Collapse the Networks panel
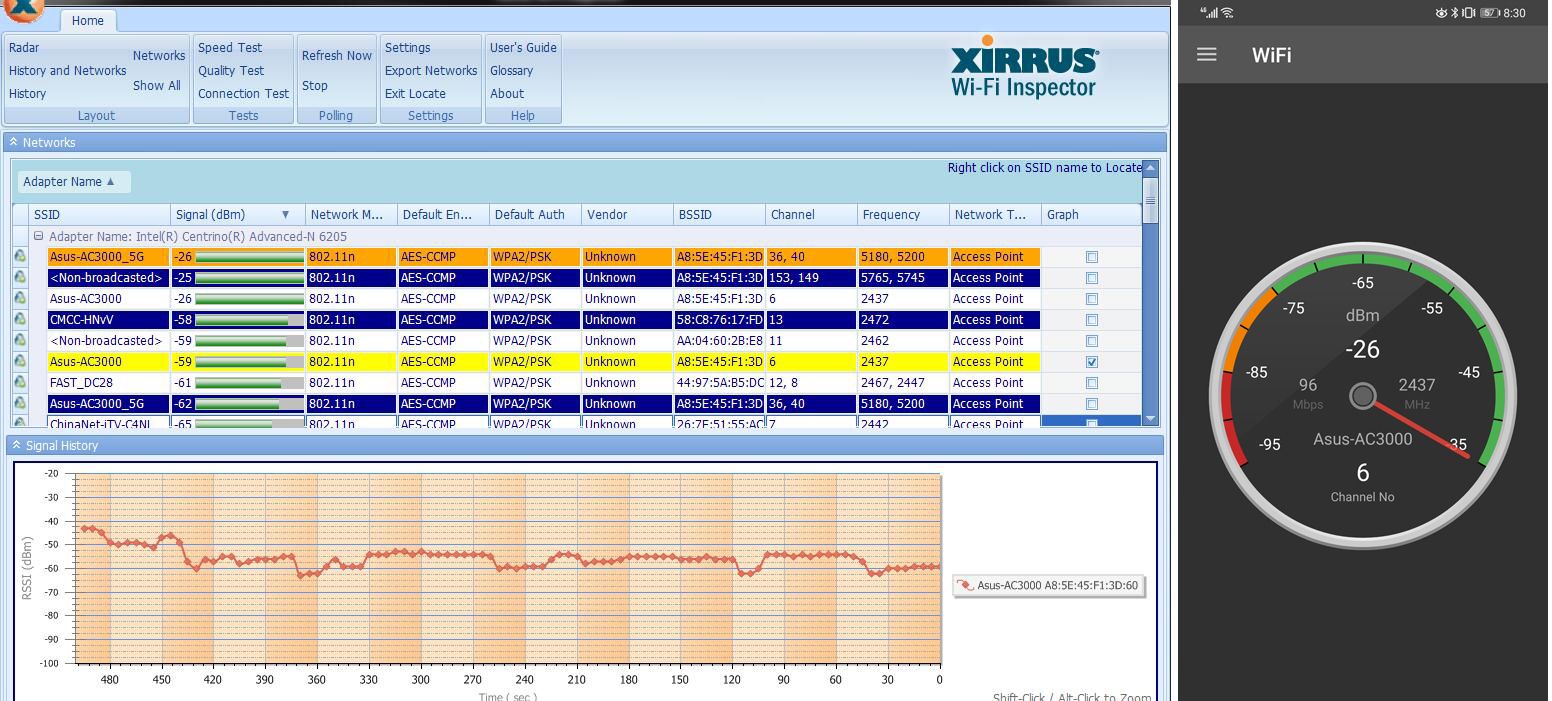 (x=14, y=142)
